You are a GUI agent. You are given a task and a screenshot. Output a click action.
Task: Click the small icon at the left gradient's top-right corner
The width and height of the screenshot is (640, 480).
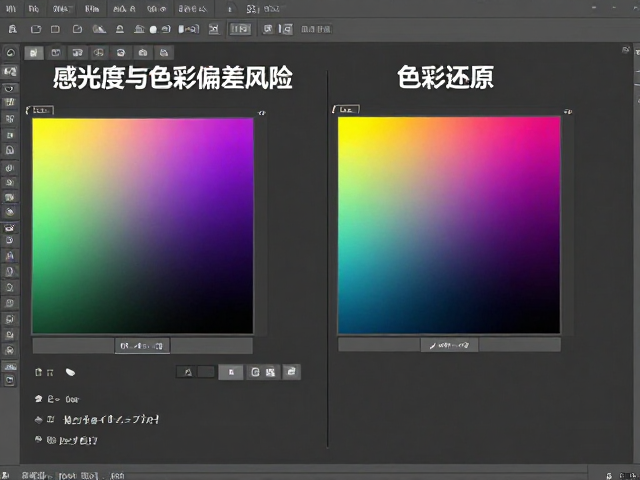point(262,113)
